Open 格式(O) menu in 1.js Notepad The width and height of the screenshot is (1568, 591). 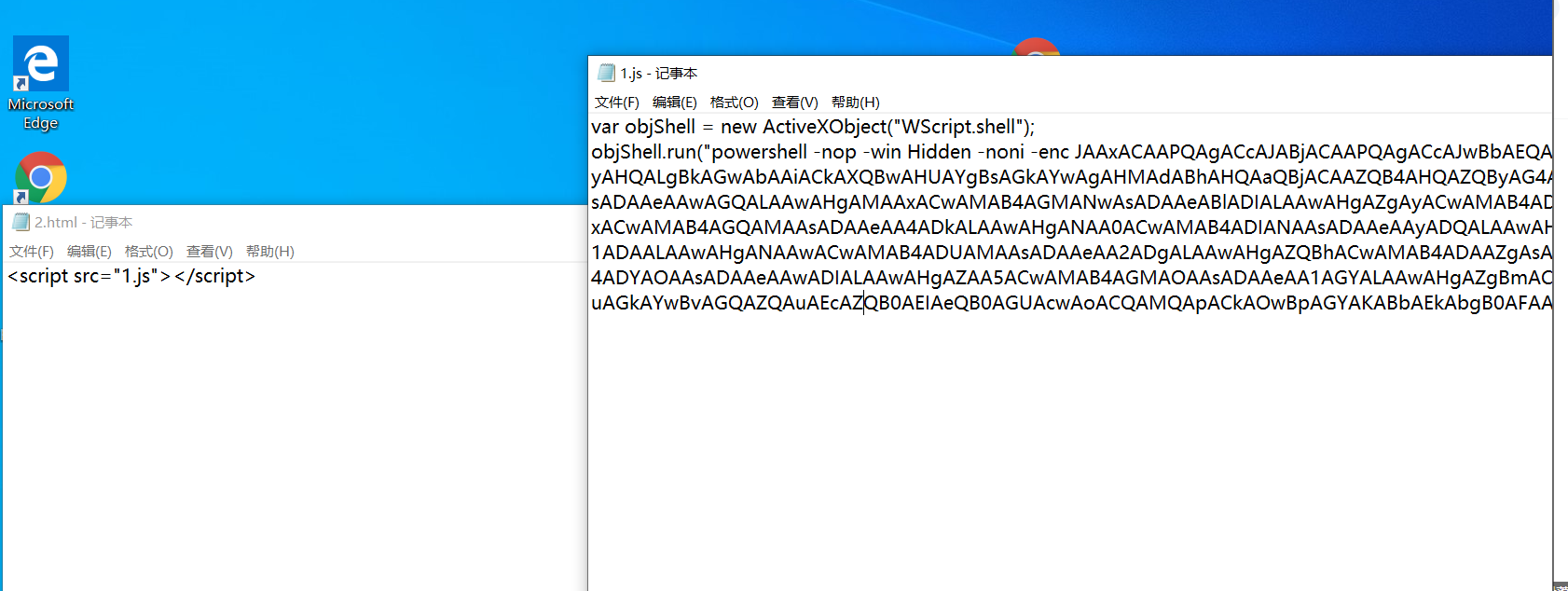(x=735, y=103)
